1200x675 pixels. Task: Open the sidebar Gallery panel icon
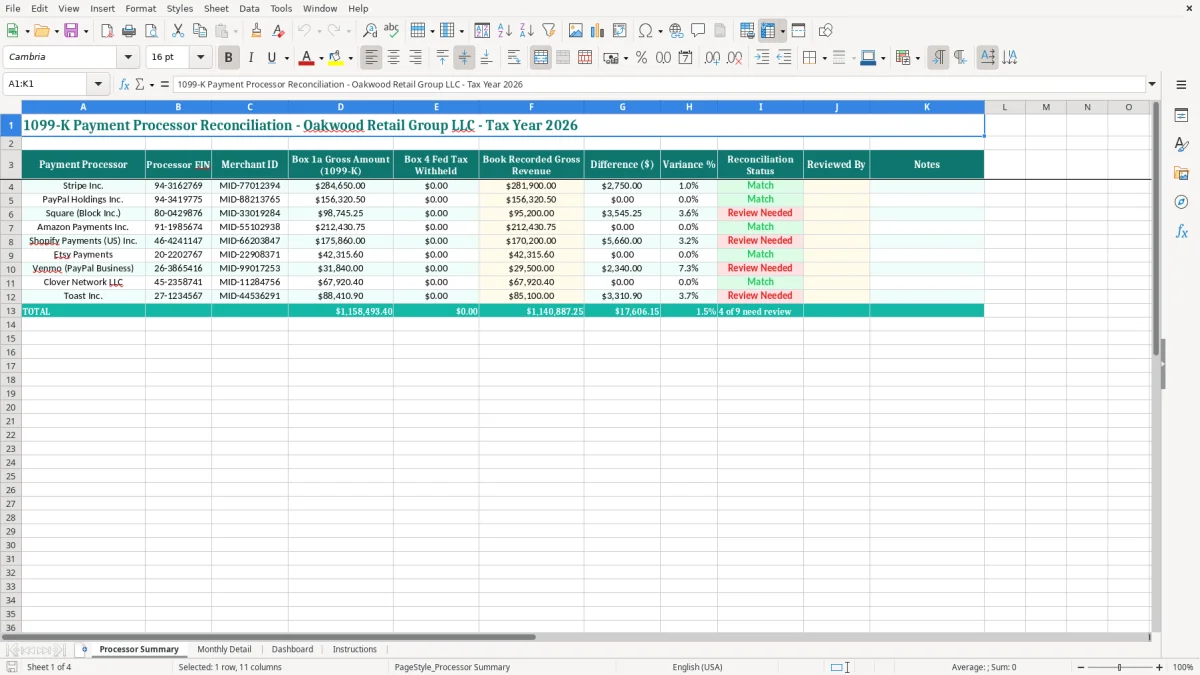(1181, 174)
